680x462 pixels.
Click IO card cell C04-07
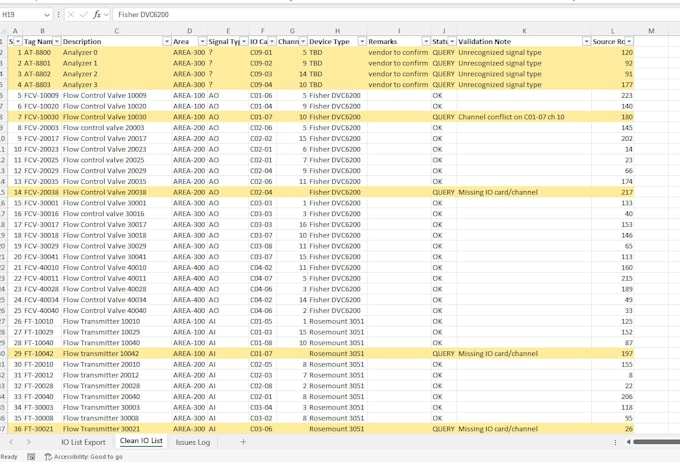[262, 278]
